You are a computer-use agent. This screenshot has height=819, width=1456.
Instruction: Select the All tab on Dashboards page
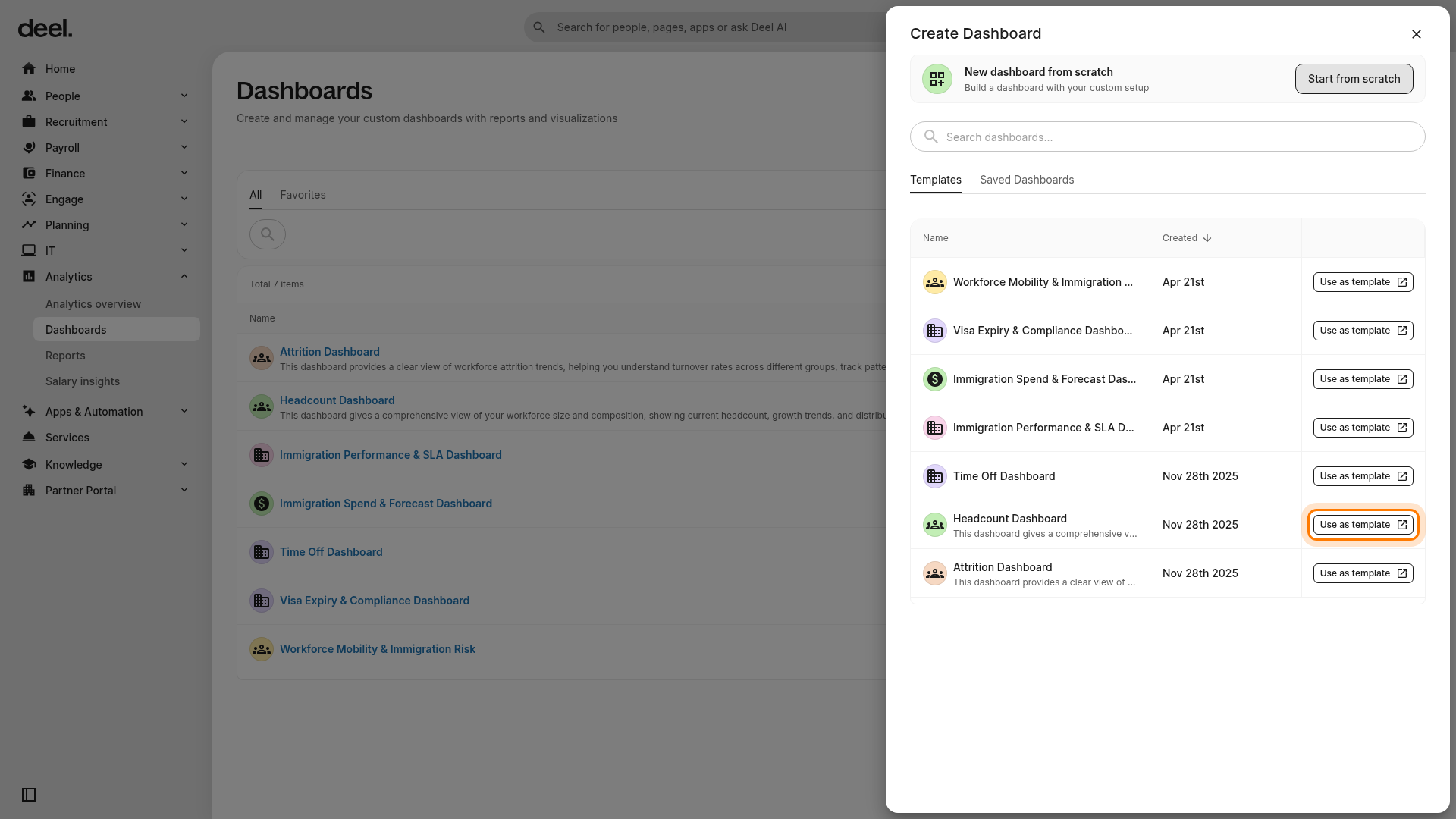pyautogui.click(x=256, y=195)
